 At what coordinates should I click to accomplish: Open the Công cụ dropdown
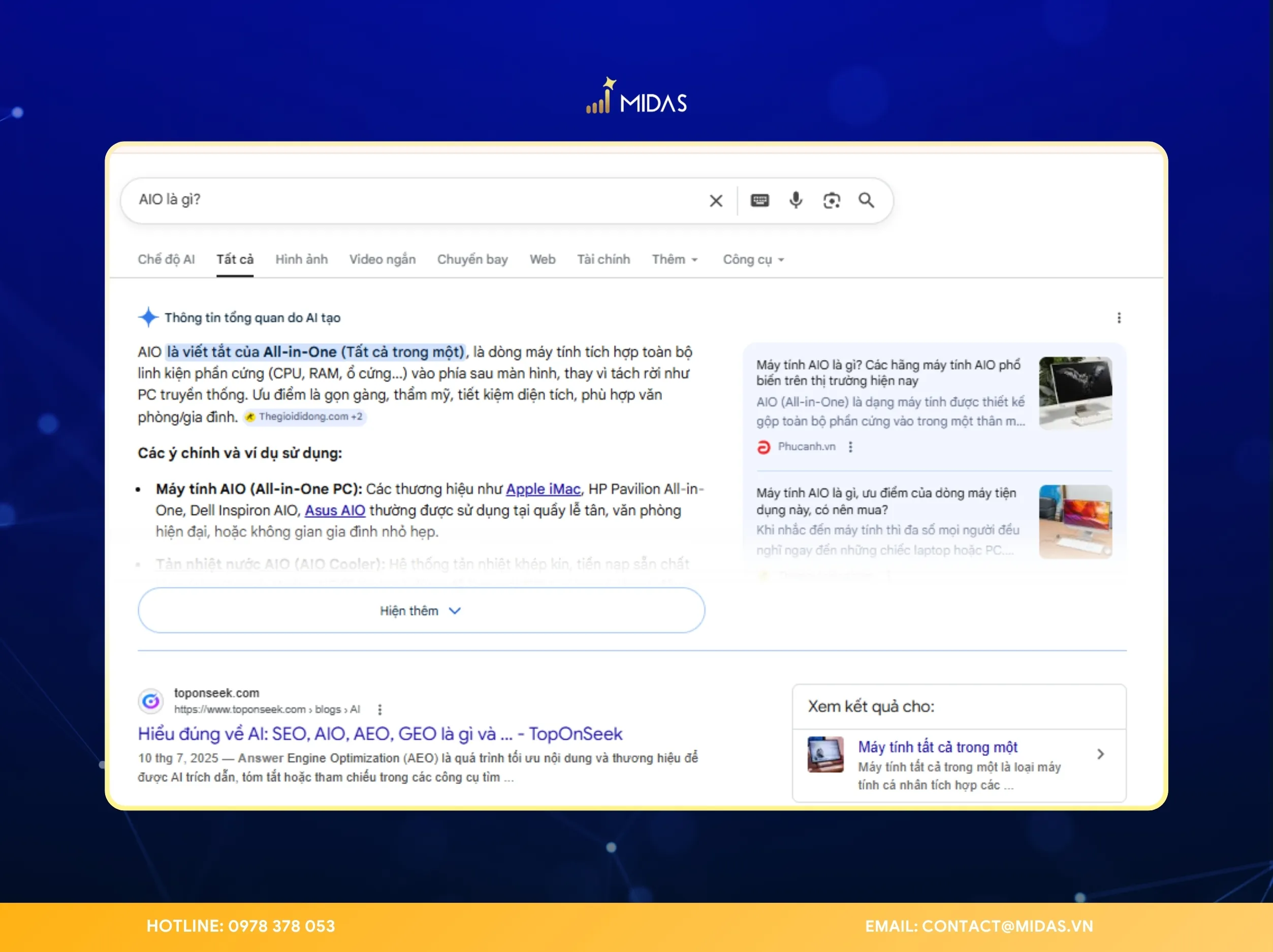click(x=753, y=259)
